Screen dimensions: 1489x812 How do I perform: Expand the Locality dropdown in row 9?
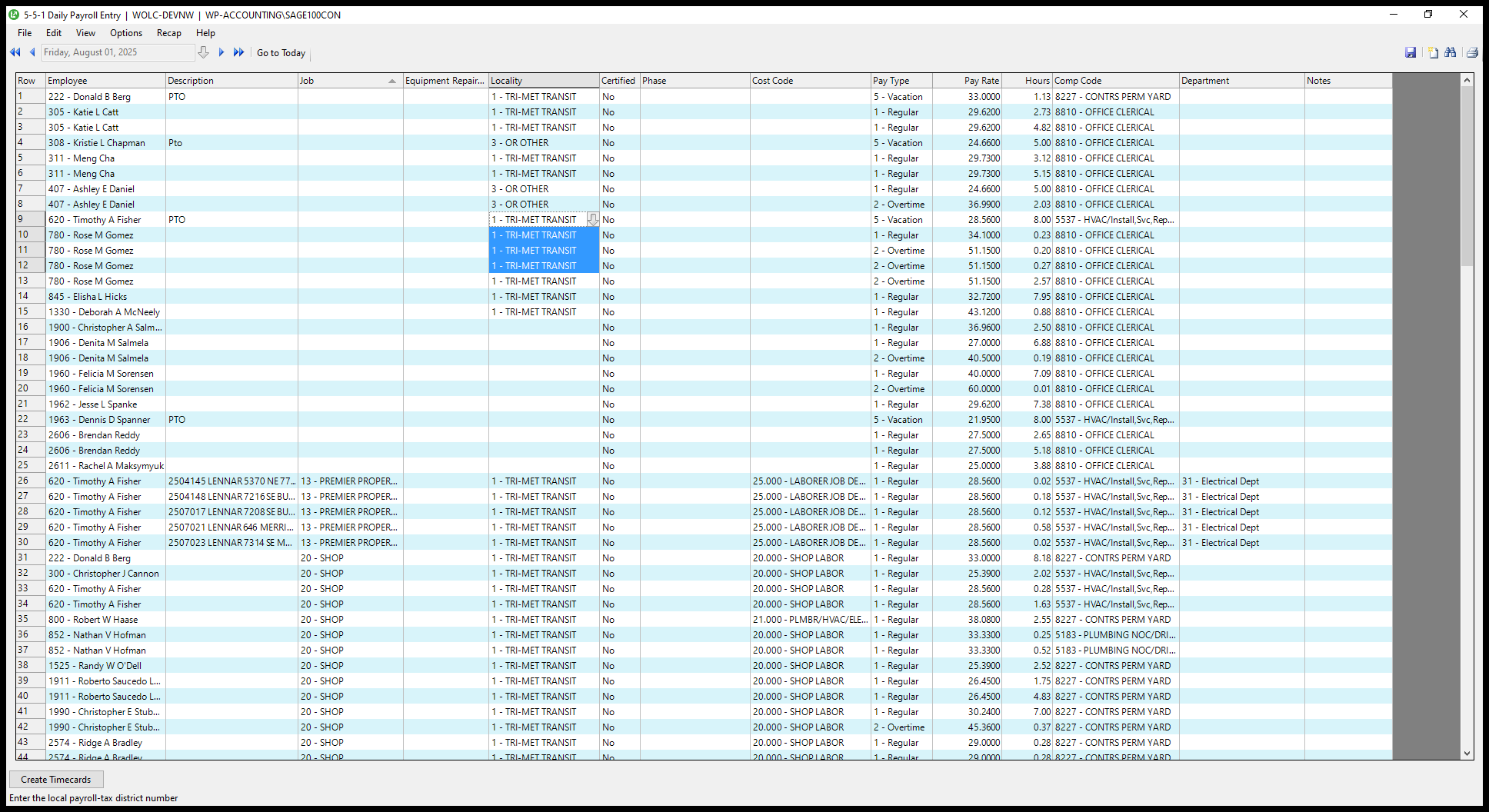click(592, 220)
